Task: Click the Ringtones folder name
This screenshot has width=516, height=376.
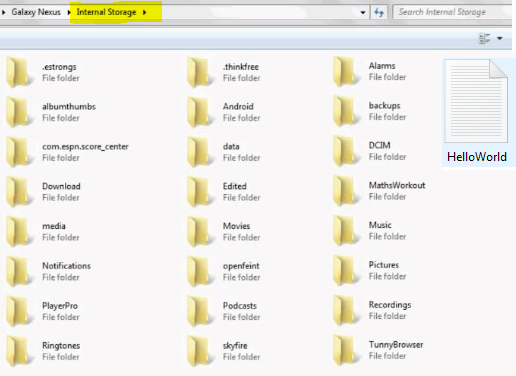Action: click(61, 346)
